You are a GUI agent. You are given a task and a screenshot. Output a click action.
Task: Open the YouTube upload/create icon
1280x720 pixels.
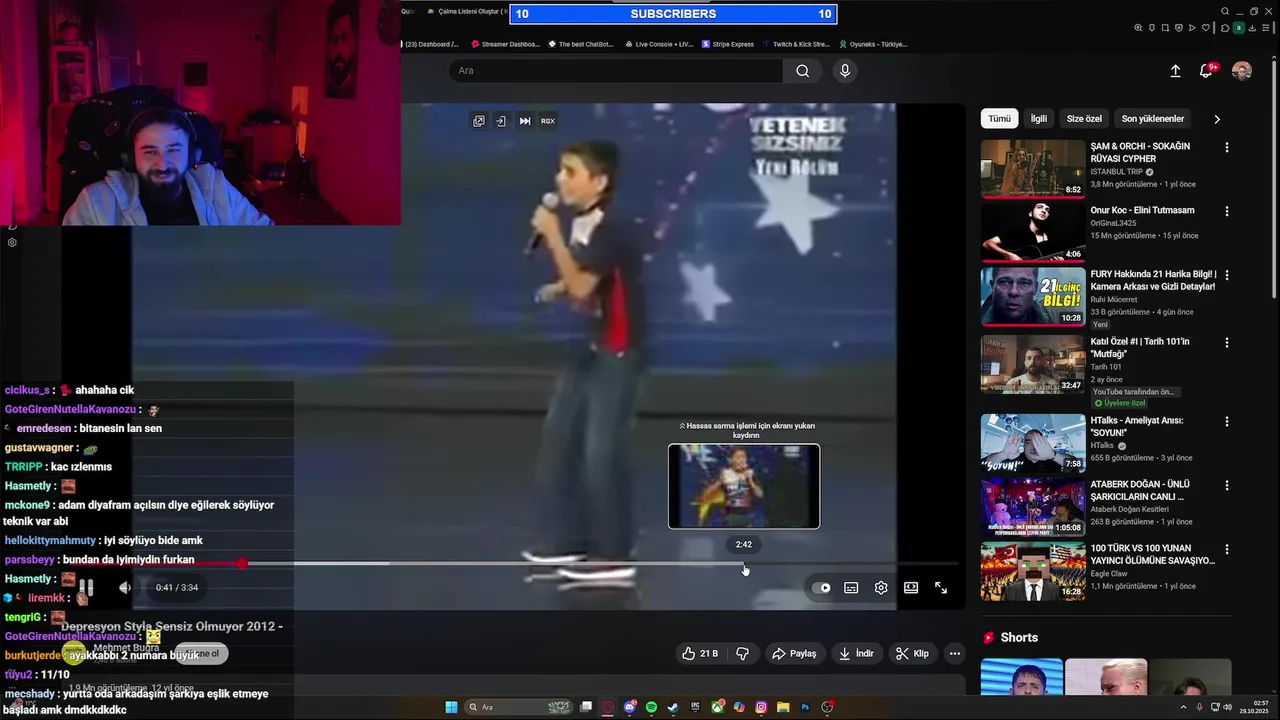[x=1175, y=71]
